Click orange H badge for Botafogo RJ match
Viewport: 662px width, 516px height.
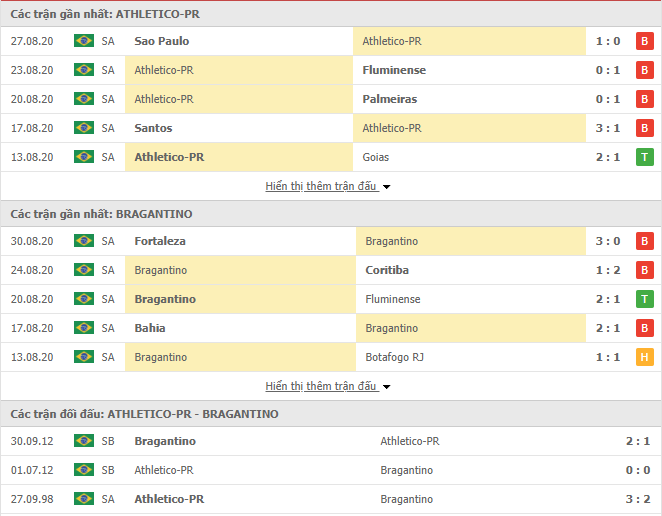pos(644,357)
